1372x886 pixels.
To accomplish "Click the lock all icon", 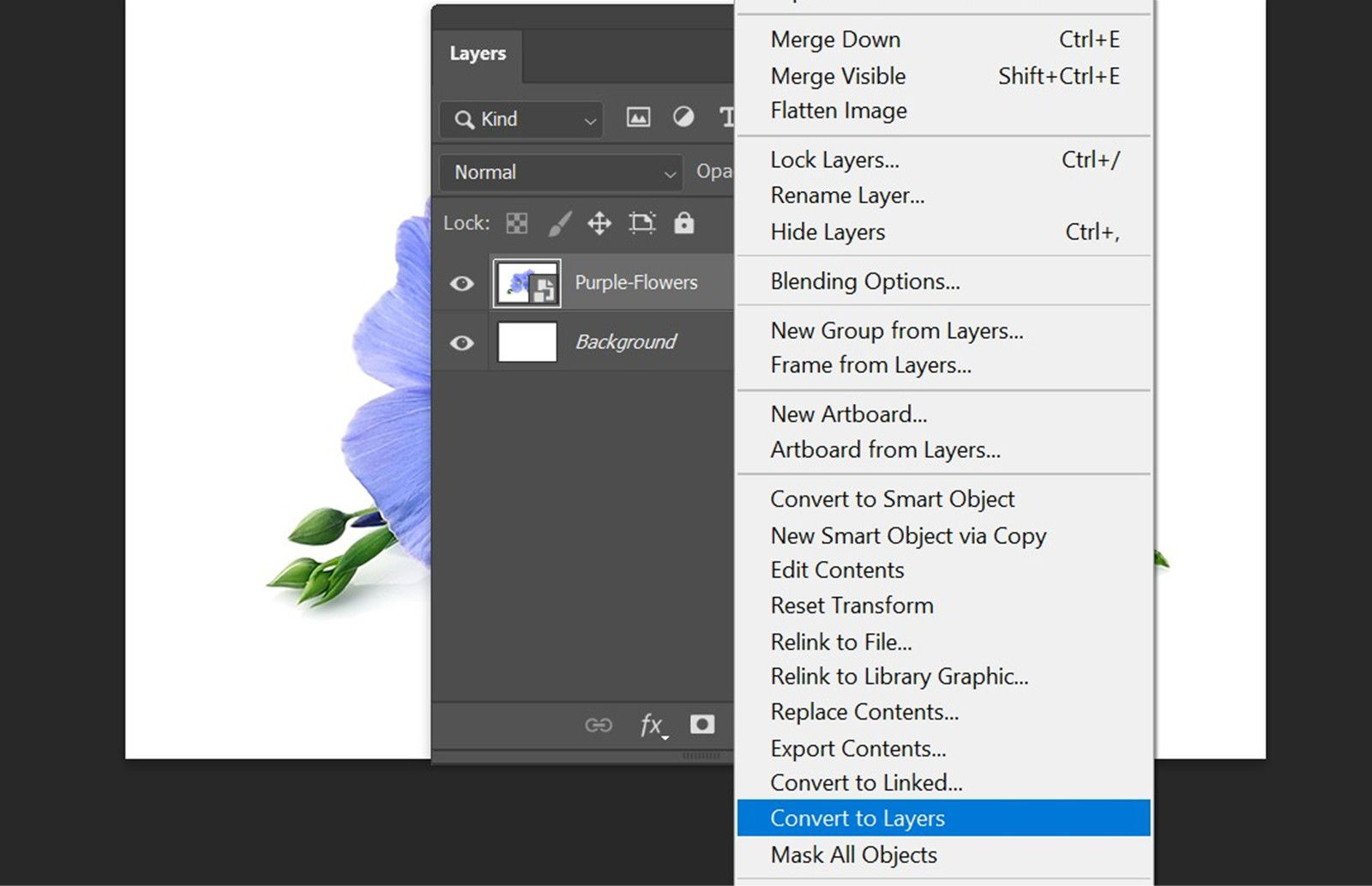I will tap(683, 223).
